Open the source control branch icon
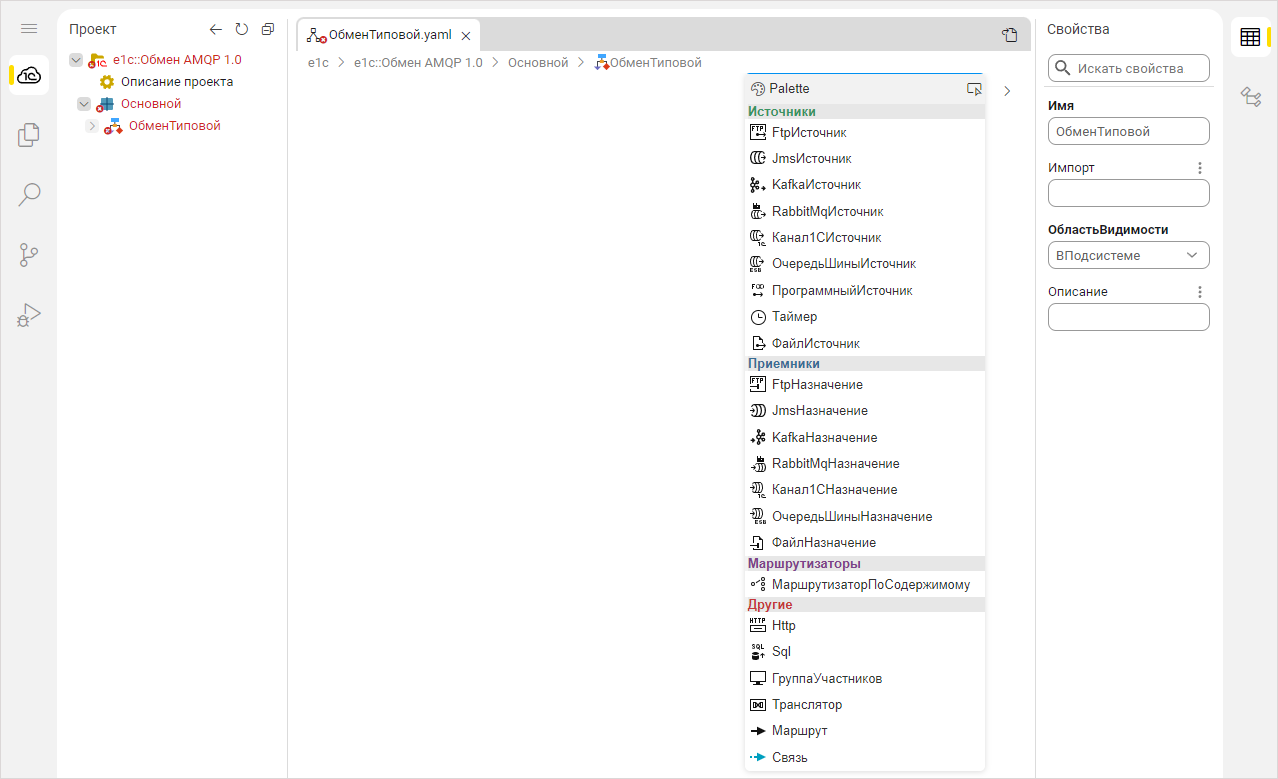 pyautogui.click(x=29, y=255)
